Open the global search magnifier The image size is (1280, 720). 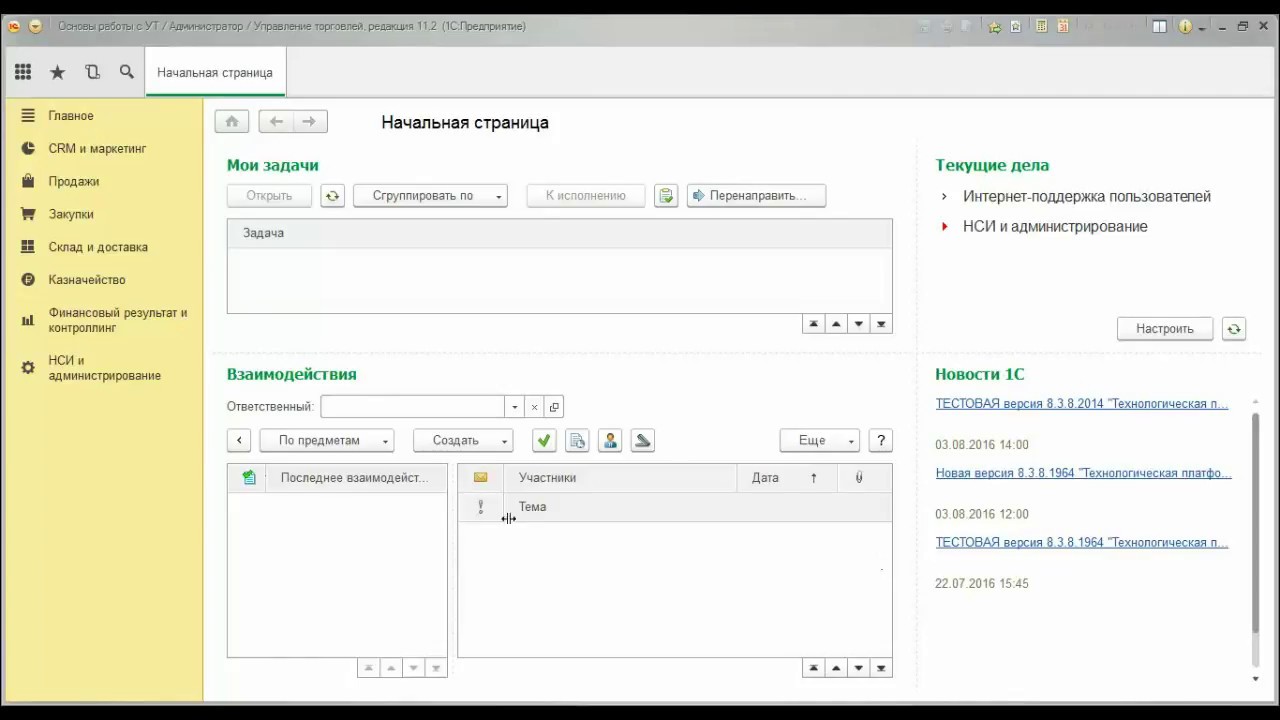pyautogui.click(x=126, y=72)
